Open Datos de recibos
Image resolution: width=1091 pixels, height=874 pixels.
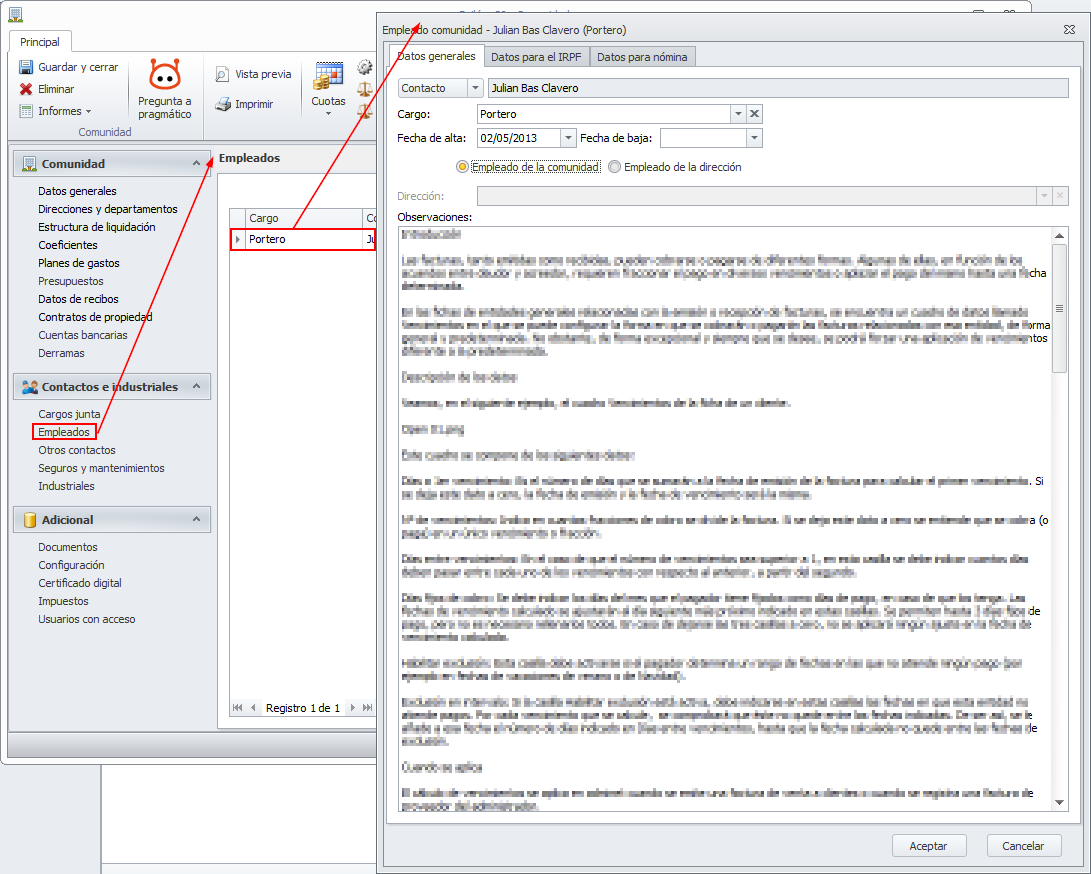click(x=79, y=300)
